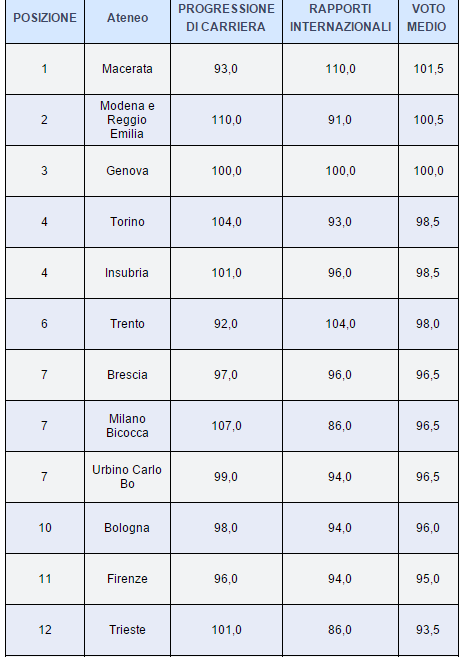The width and height of the screenshot is (461, 657).
Task: Click the Milano Bicocca cell
Action: click(x=127, y=426)
